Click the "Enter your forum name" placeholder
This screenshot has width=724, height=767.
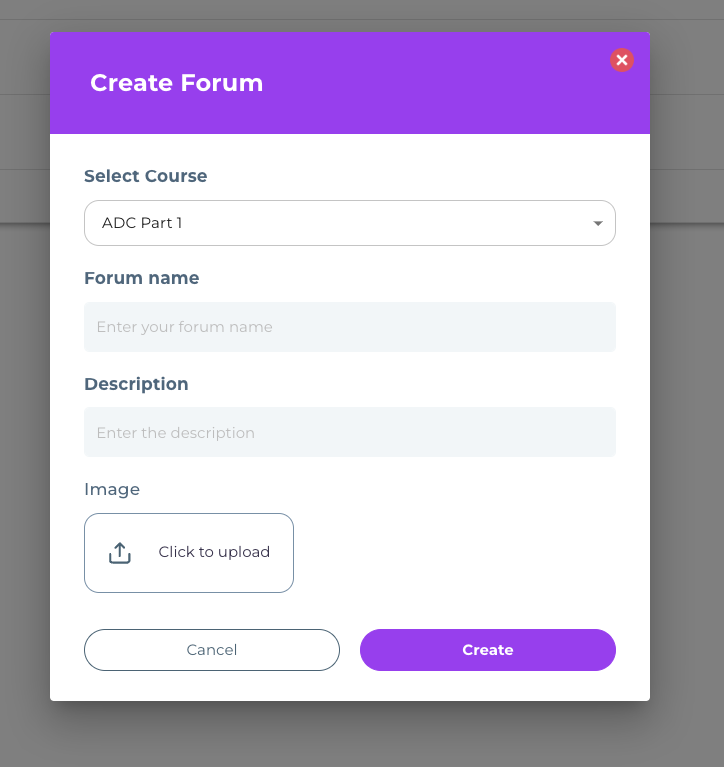pyautogui.click(x=184, y=327)
